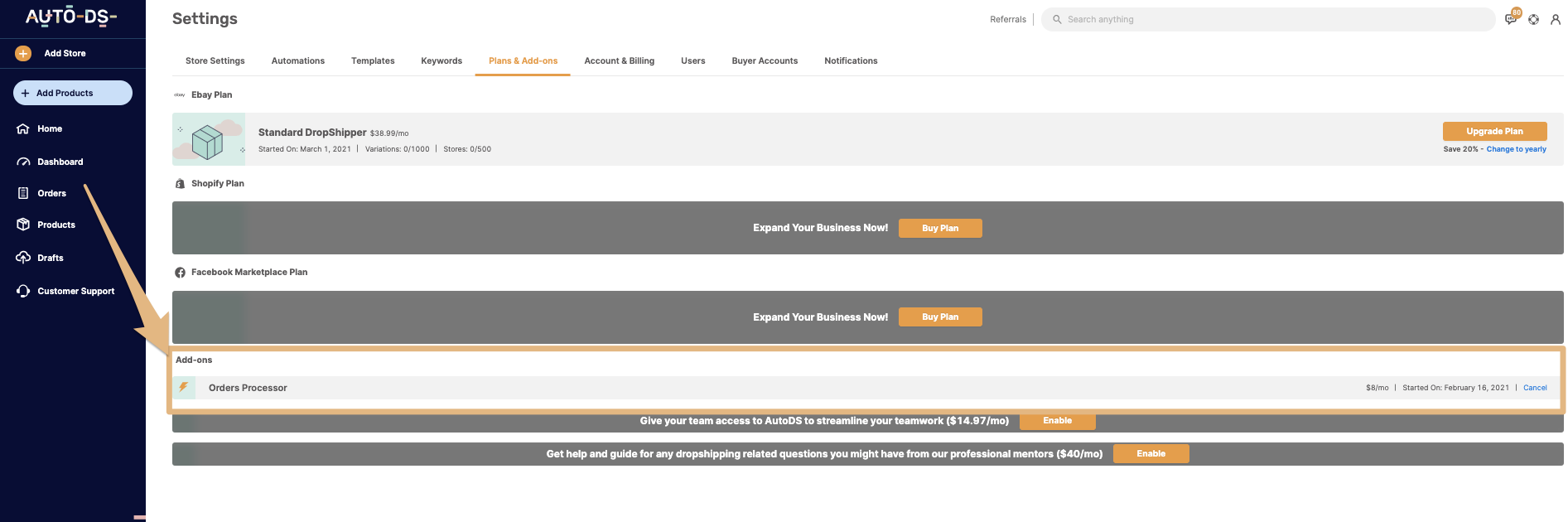
Task: Click the Standard DropShipper plan title
Action: tap(312, 133)
